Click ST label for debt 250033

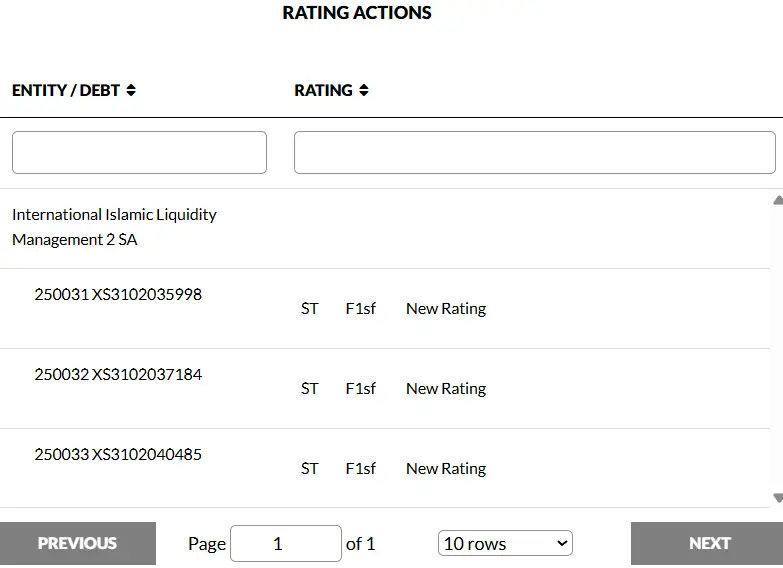(x=310, y=469)
